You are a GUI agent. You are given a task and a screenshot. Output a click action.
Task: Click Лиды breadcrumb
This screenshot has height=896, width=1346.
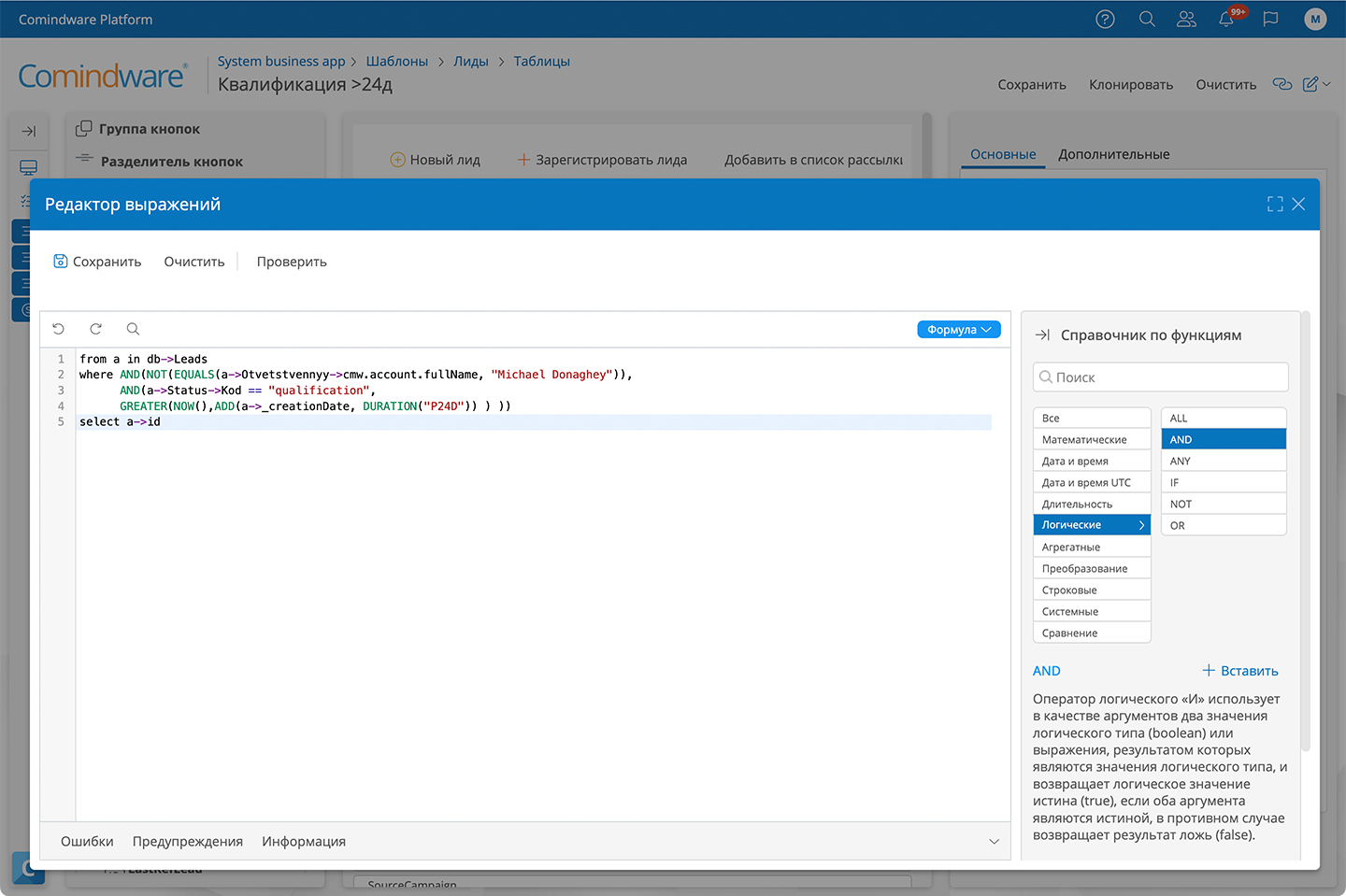[471, 61]
